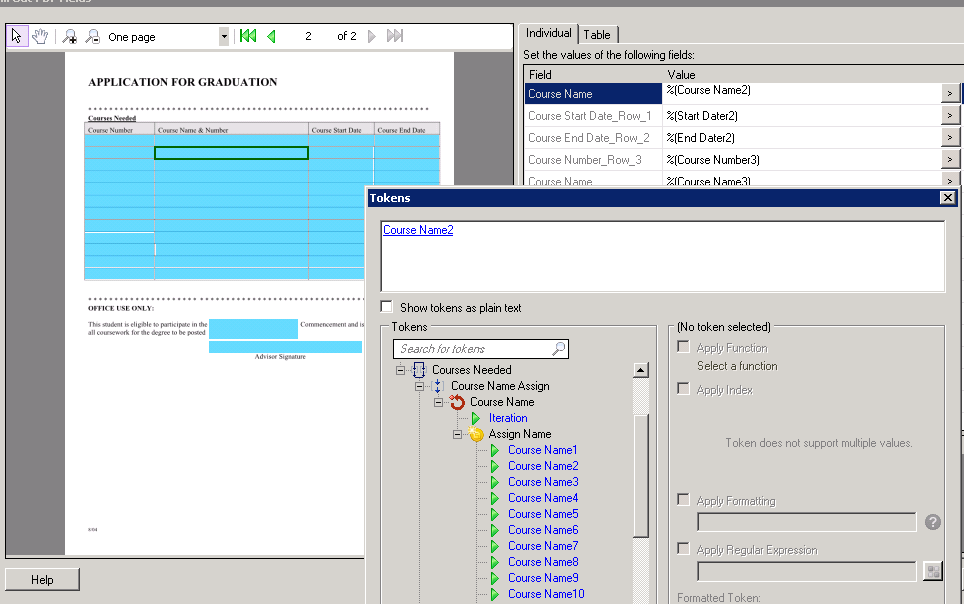Toggle the Apply Regular Expression checkbox
Screen dimensions: 964x604
click(683, 549)
